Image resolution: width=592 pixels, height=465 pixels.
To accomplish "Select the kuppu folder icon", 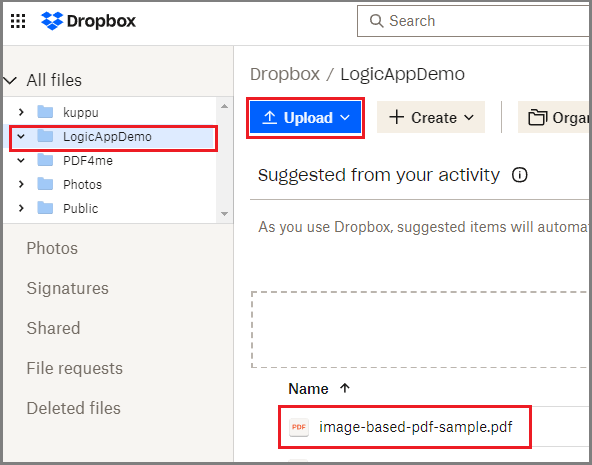I will pos(45,112).
